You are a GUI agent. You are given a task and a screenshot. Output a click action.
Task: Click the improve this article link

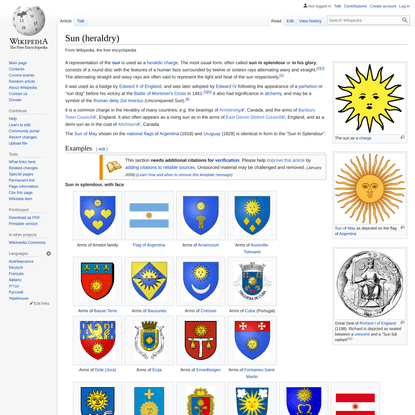286,160
